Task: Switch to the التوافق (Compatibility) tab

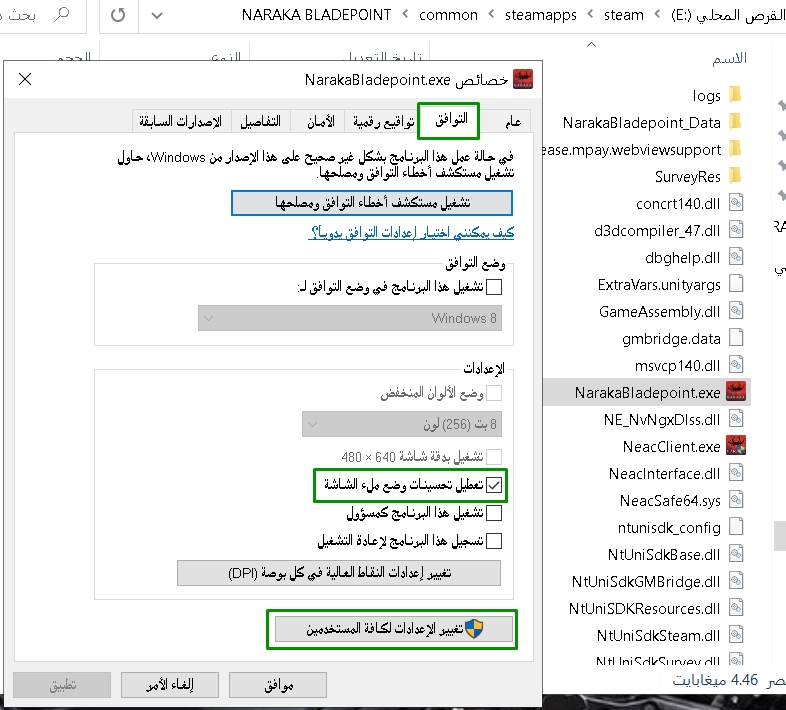Action: coord(451,120)
